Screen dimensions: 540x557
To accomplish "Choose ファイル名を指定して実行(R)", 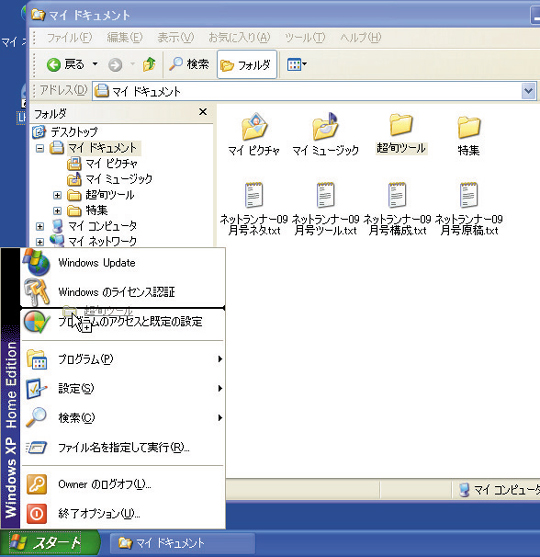I will coord(123,447).
